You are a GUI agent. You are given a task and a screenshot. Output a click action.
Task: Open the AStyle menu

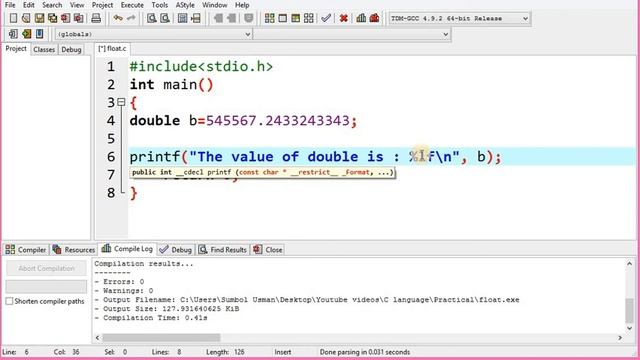[185, 5]
